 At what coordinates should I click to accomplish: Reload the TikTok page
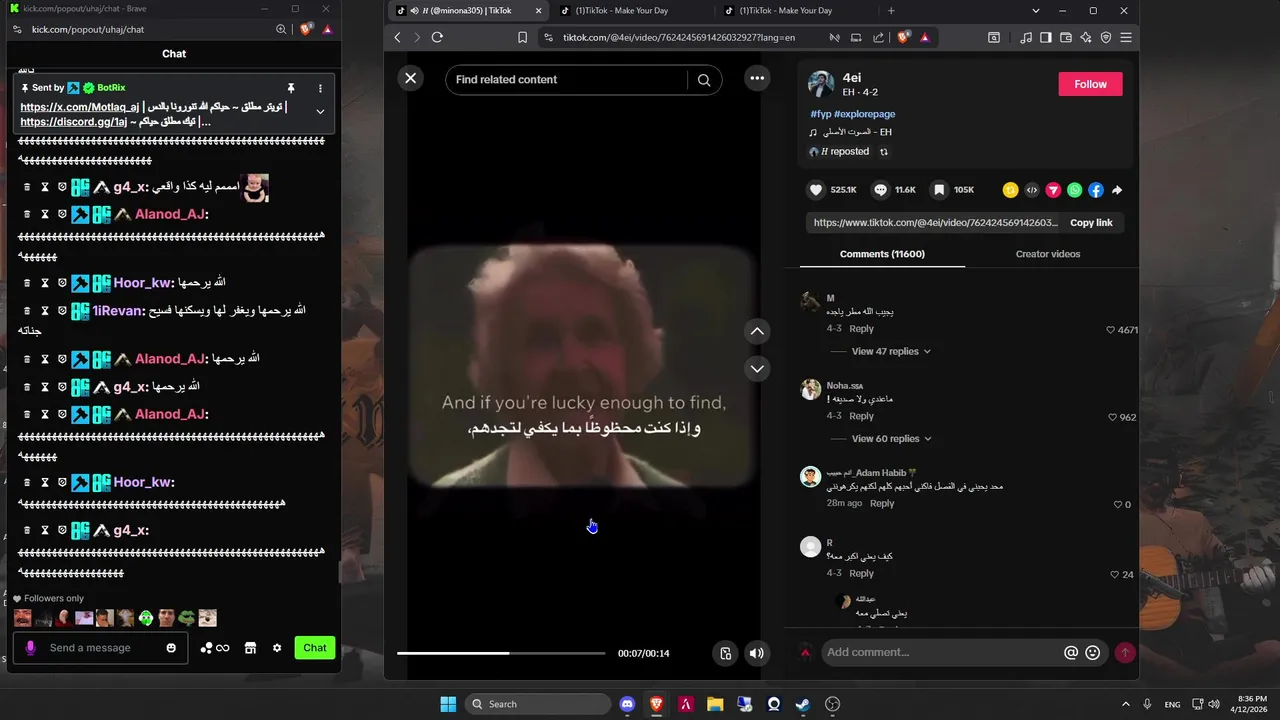pos(437,37)
